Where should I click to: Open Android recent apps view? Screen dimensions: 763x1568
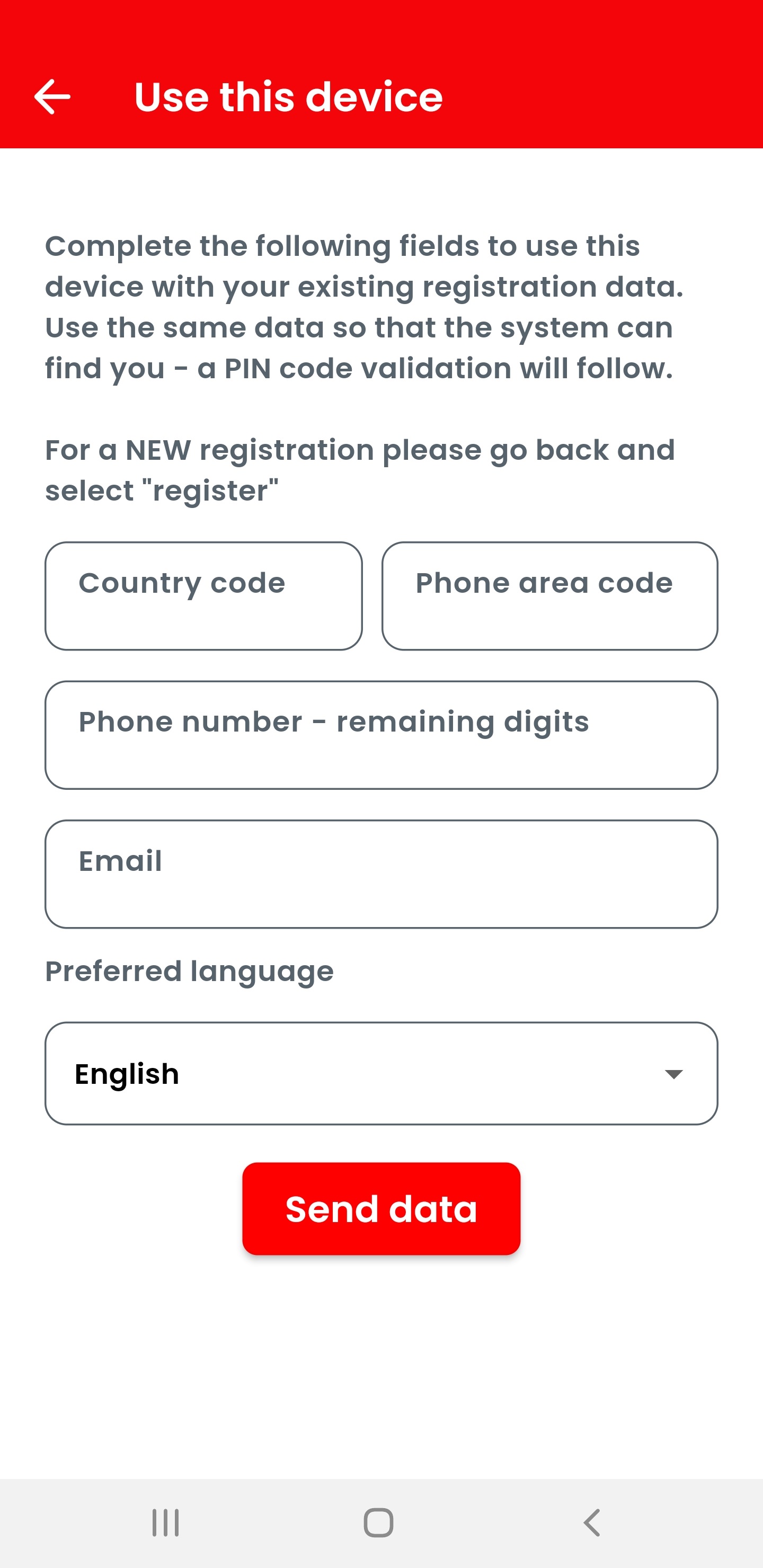coord(165,1523)
